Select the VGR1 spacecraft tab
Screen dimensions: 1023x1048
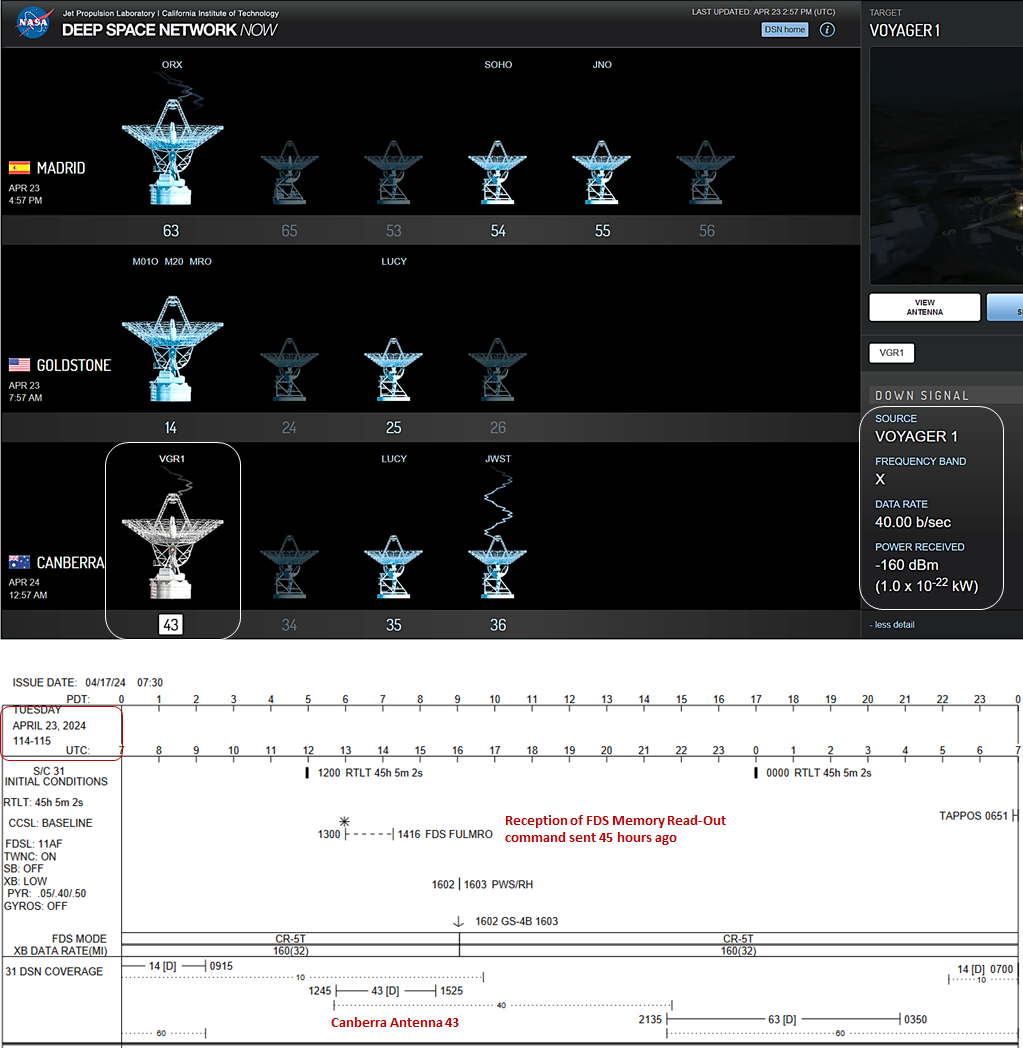point(891,353)
